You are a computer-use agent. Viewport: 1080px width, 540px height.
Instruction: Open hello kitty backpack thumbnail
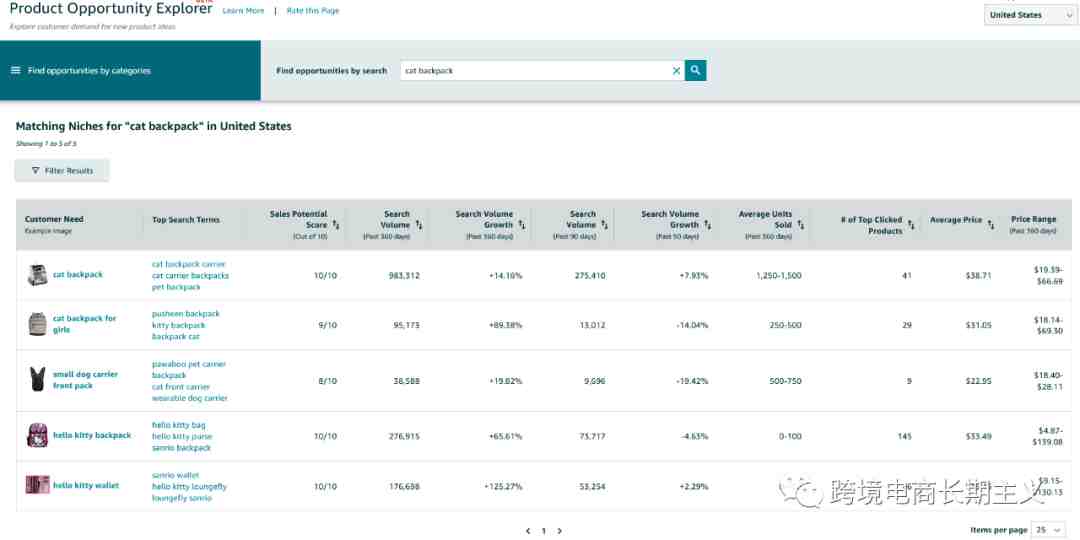37,435
